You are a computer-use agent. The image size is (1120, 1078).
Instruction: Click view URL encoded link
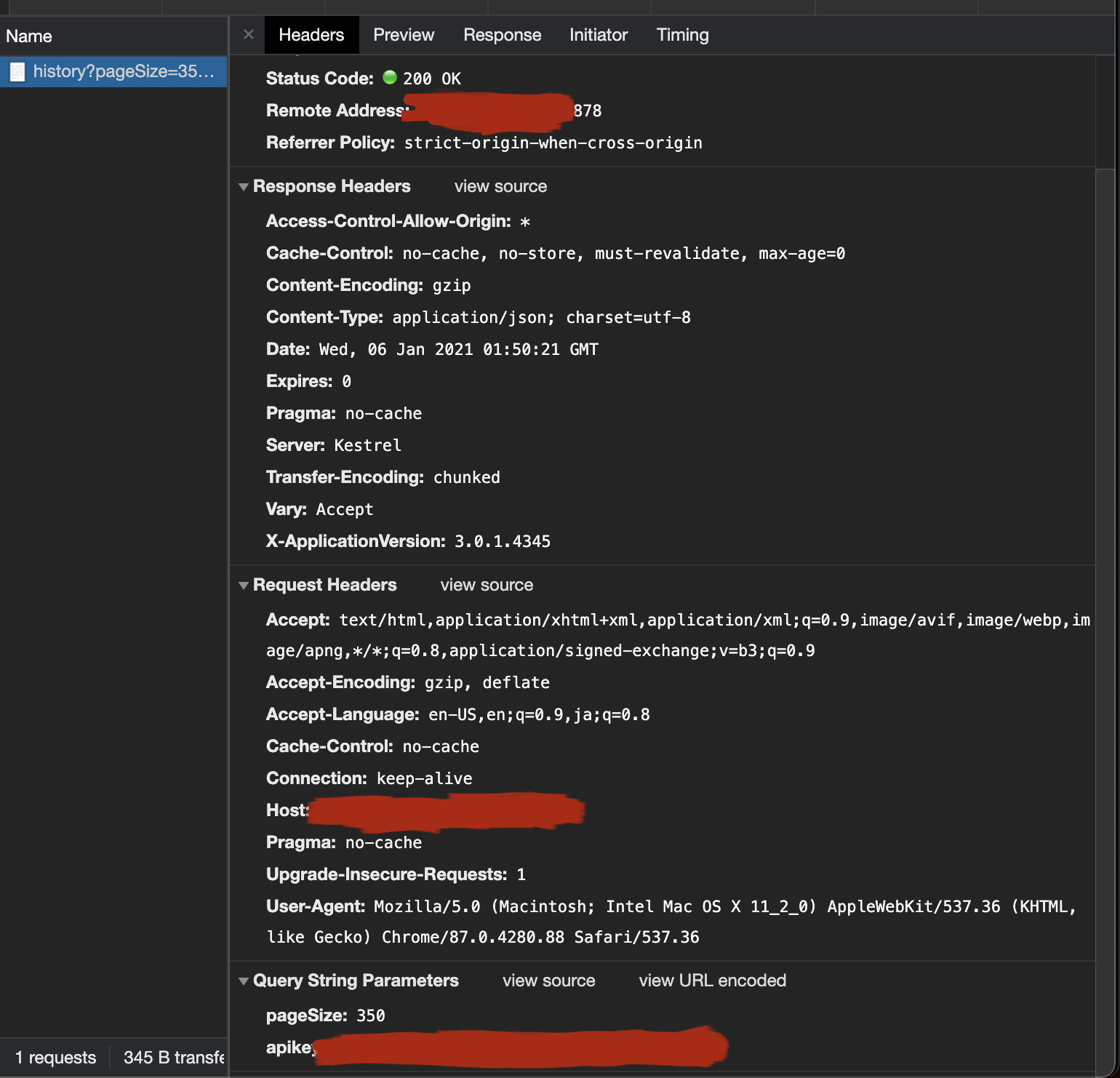pos(711,980)
